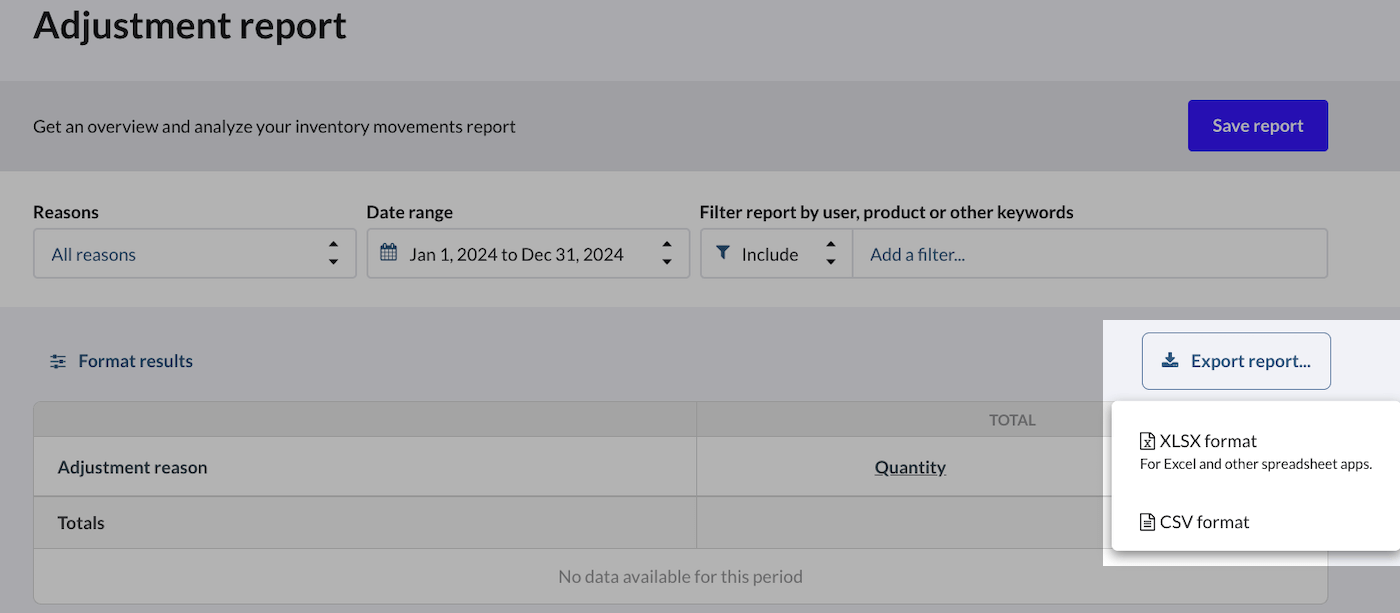Viewport: 1400px width, 613px height.
Task: Expand the Date range selector arrows
Action: 667,254
